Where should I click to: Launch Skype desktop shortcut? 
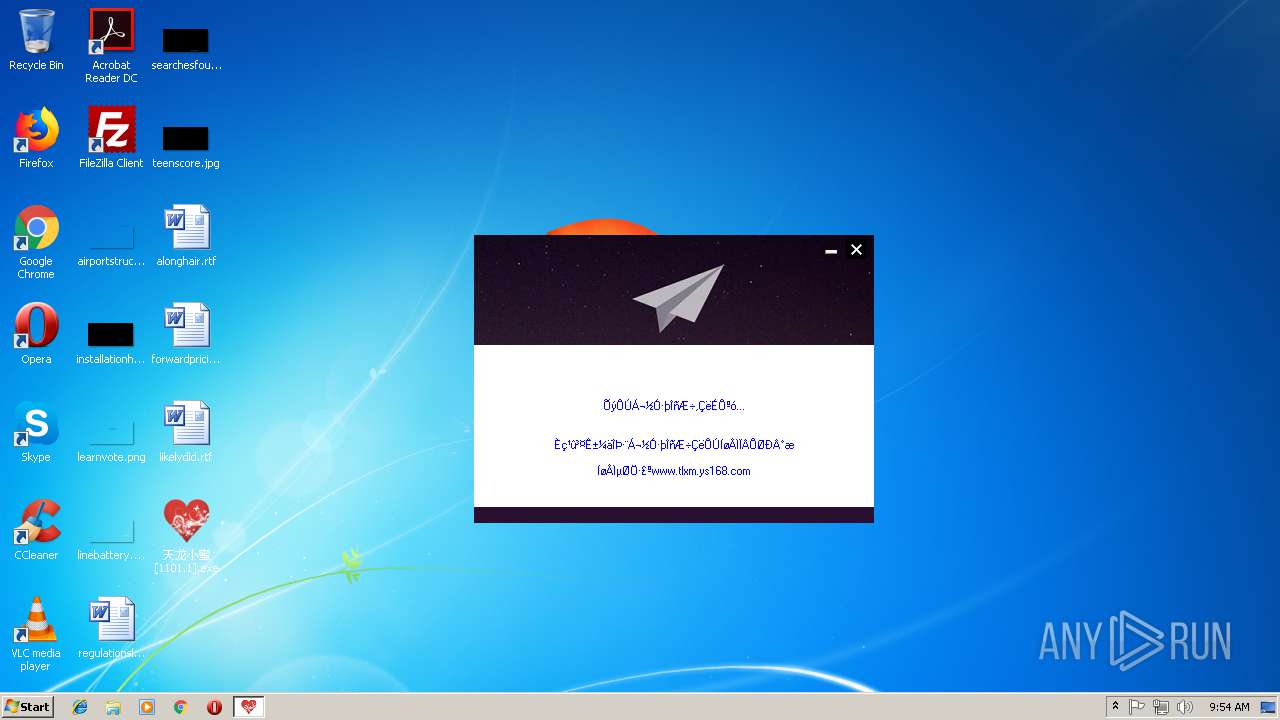point(36,432)
